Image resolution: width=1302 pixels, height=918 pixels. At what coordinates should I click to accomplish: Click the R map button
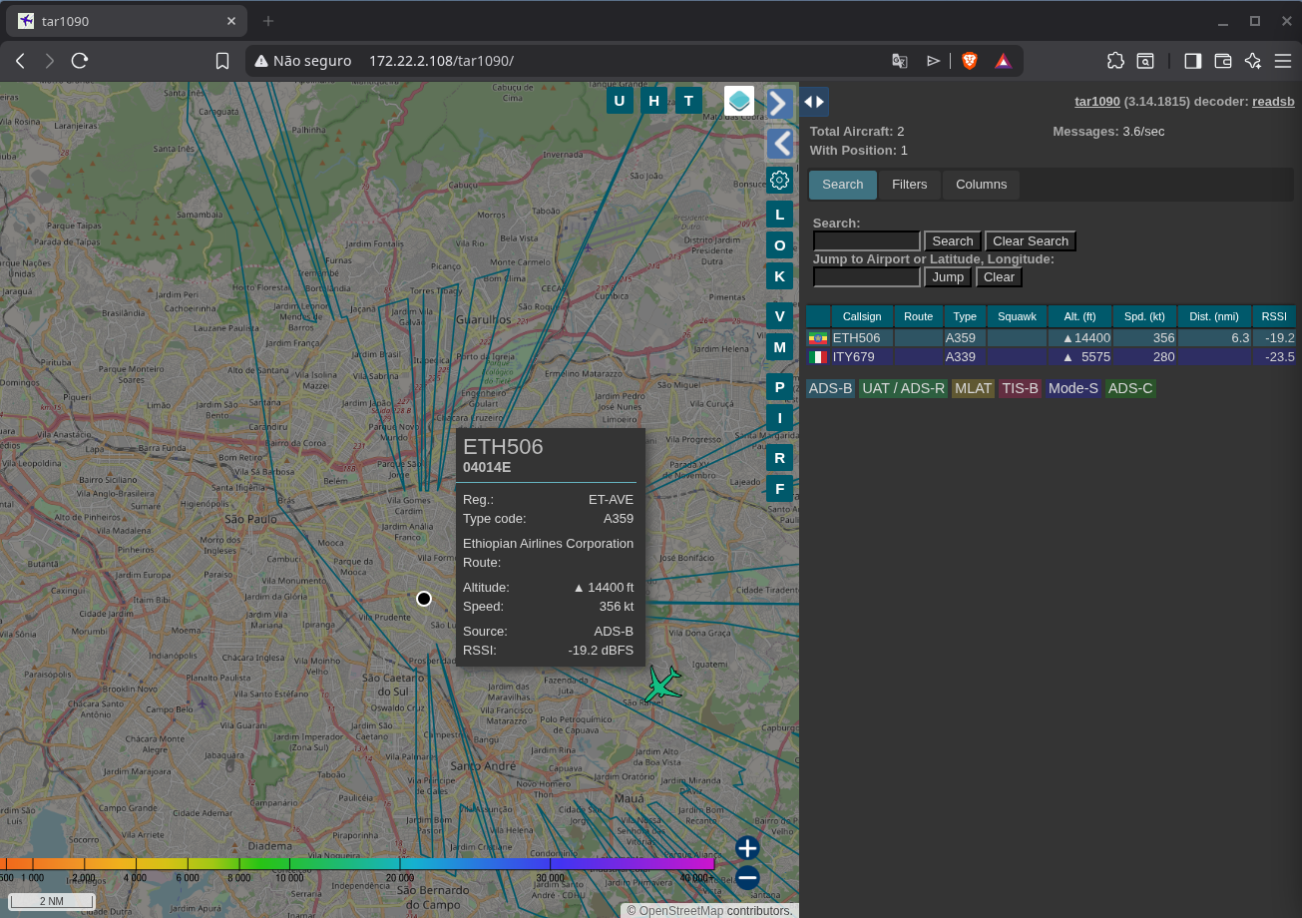point(780,458)
